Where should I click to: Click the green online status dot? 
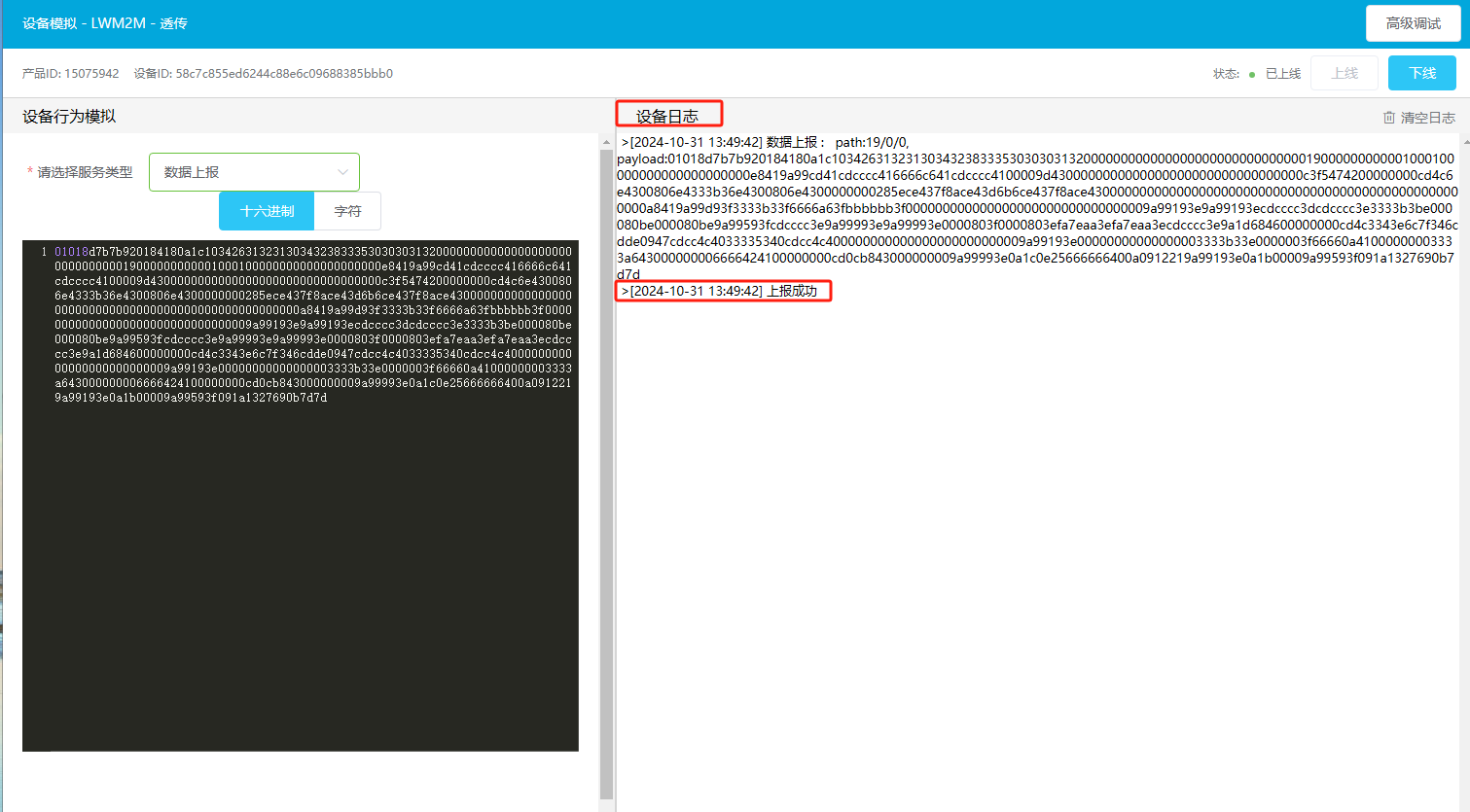click(x=1252, y=74)
